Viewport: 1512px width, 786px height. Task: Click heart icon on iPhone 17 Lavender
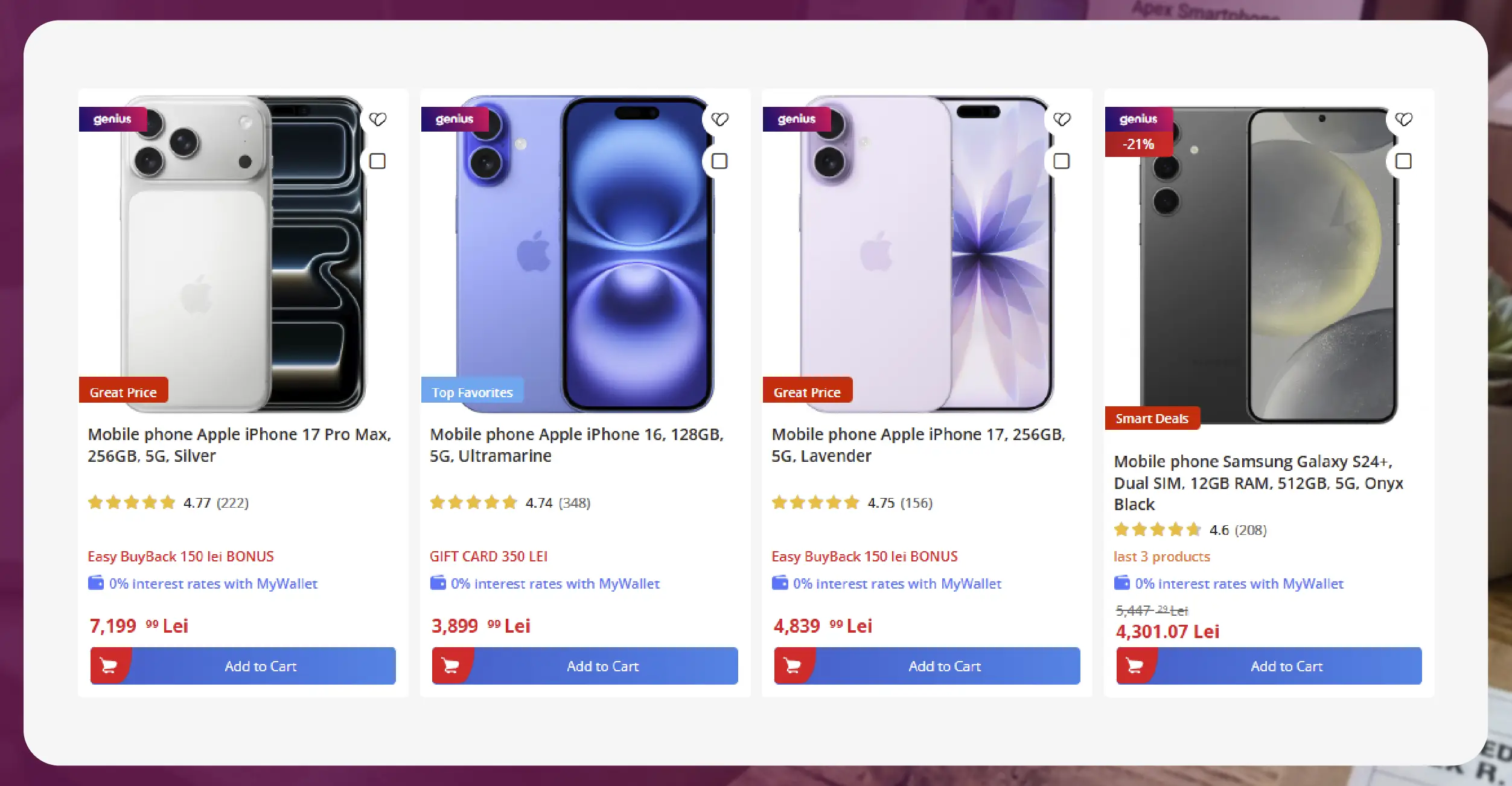(1062, 120)
